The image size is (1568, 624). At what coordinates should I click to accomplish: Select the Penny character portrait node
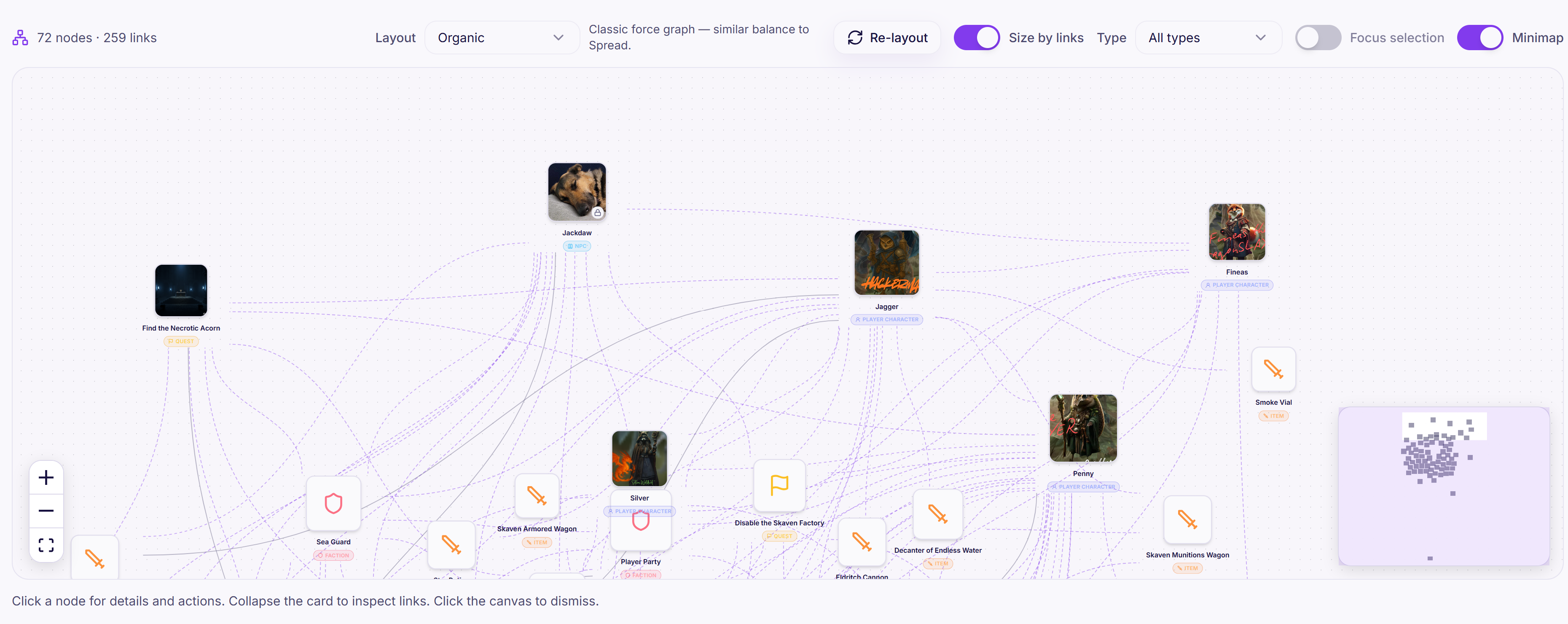click(x=1083, y=428)
